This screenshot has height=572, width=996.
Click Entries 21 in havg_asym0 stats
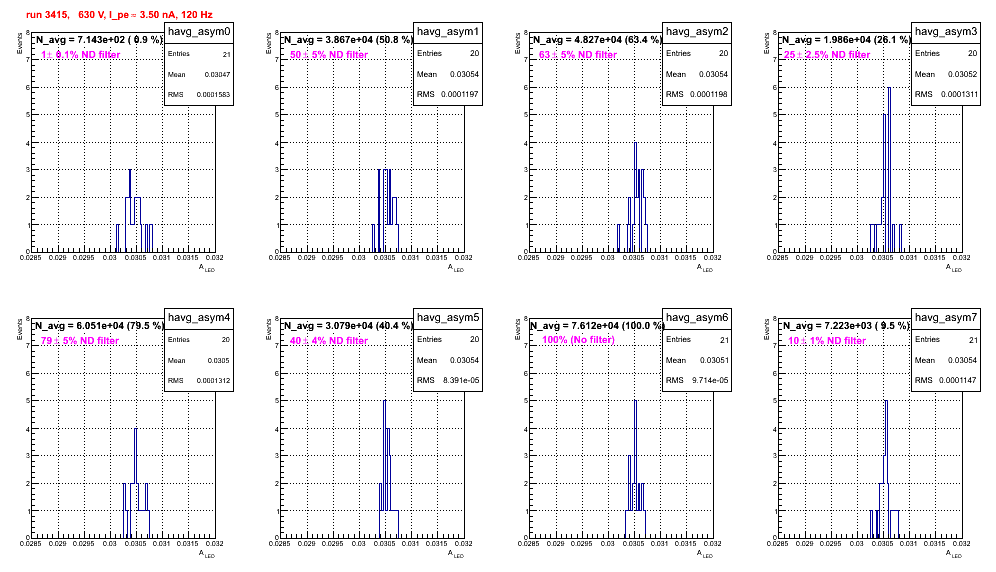tap(199, 54)
